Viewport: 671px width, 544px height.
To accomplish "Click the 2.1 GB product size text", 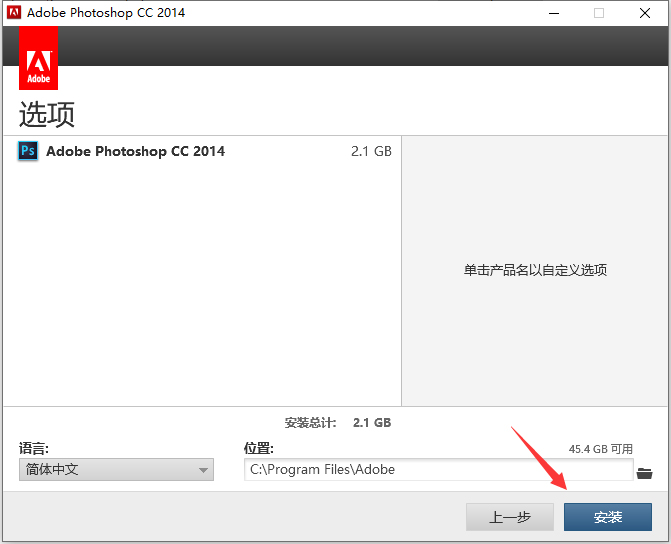I will 371,151.
